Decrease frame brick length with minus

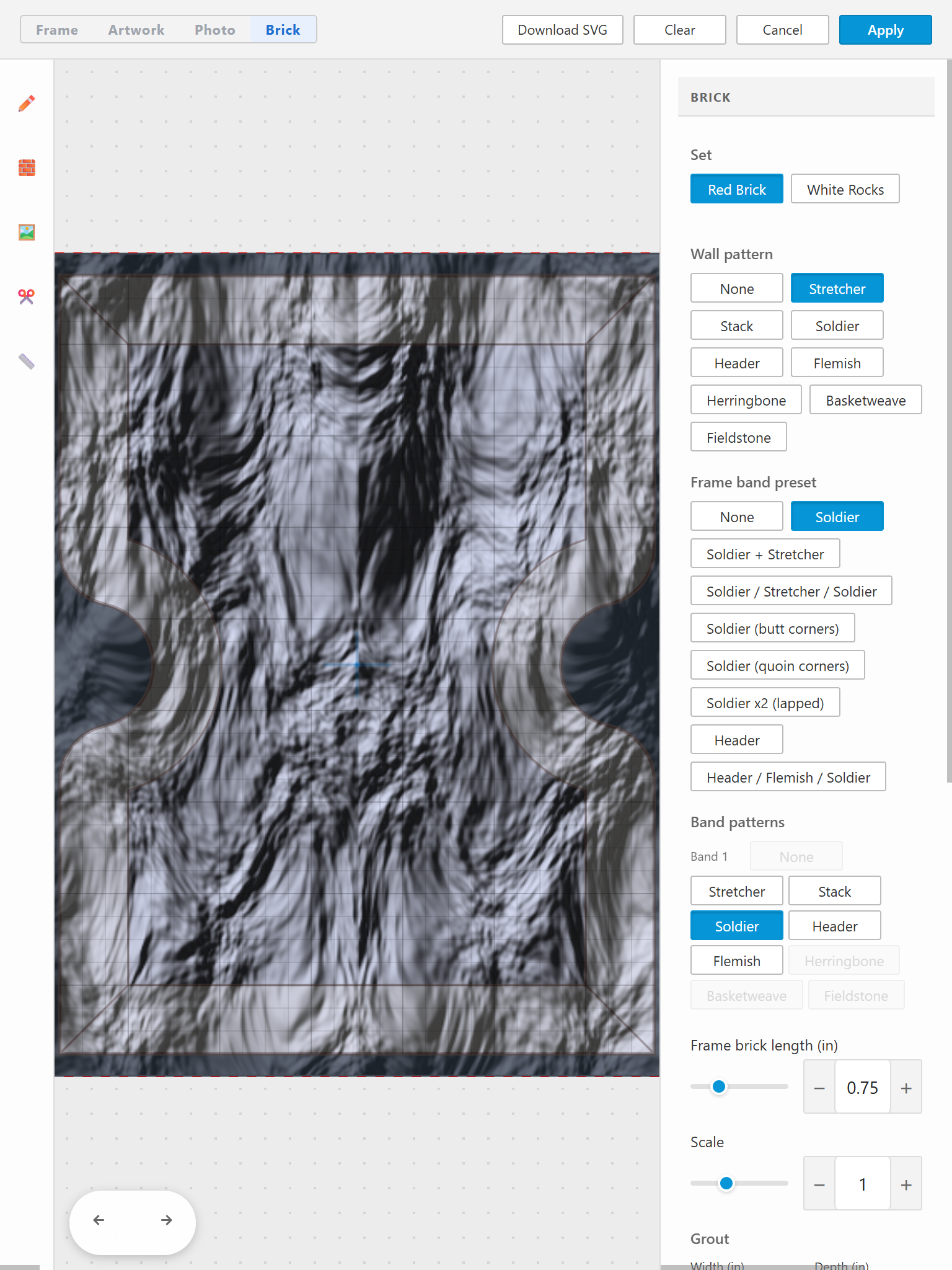click(819, 1088)
